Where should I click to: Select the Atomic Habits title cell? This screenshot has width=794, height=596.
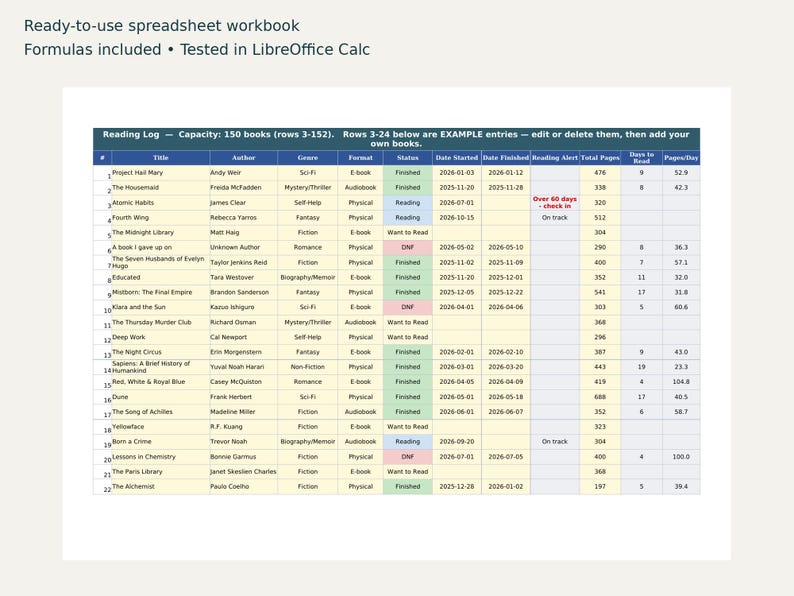[161, 203]
